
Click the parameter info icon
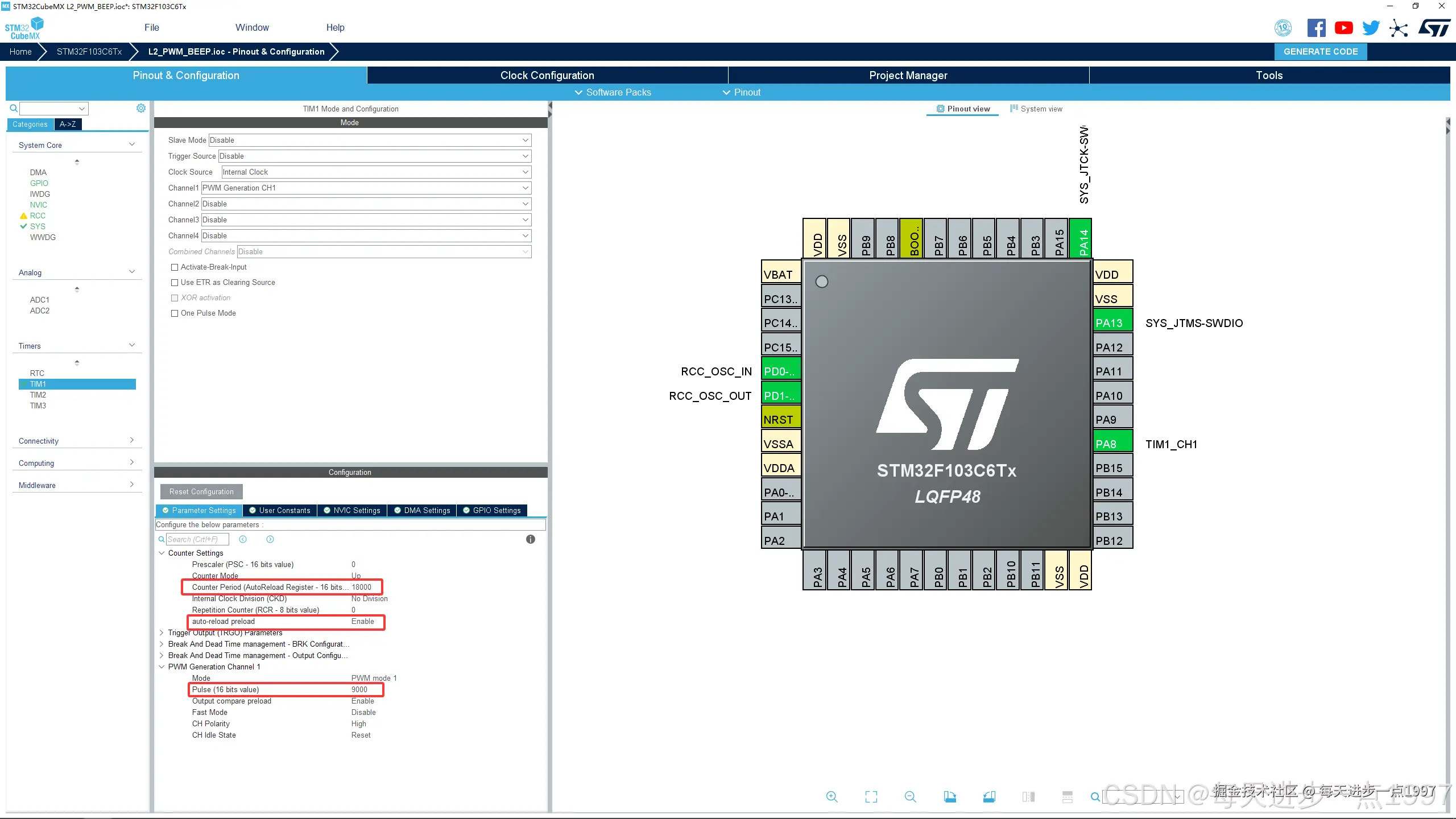pos(530,539)
